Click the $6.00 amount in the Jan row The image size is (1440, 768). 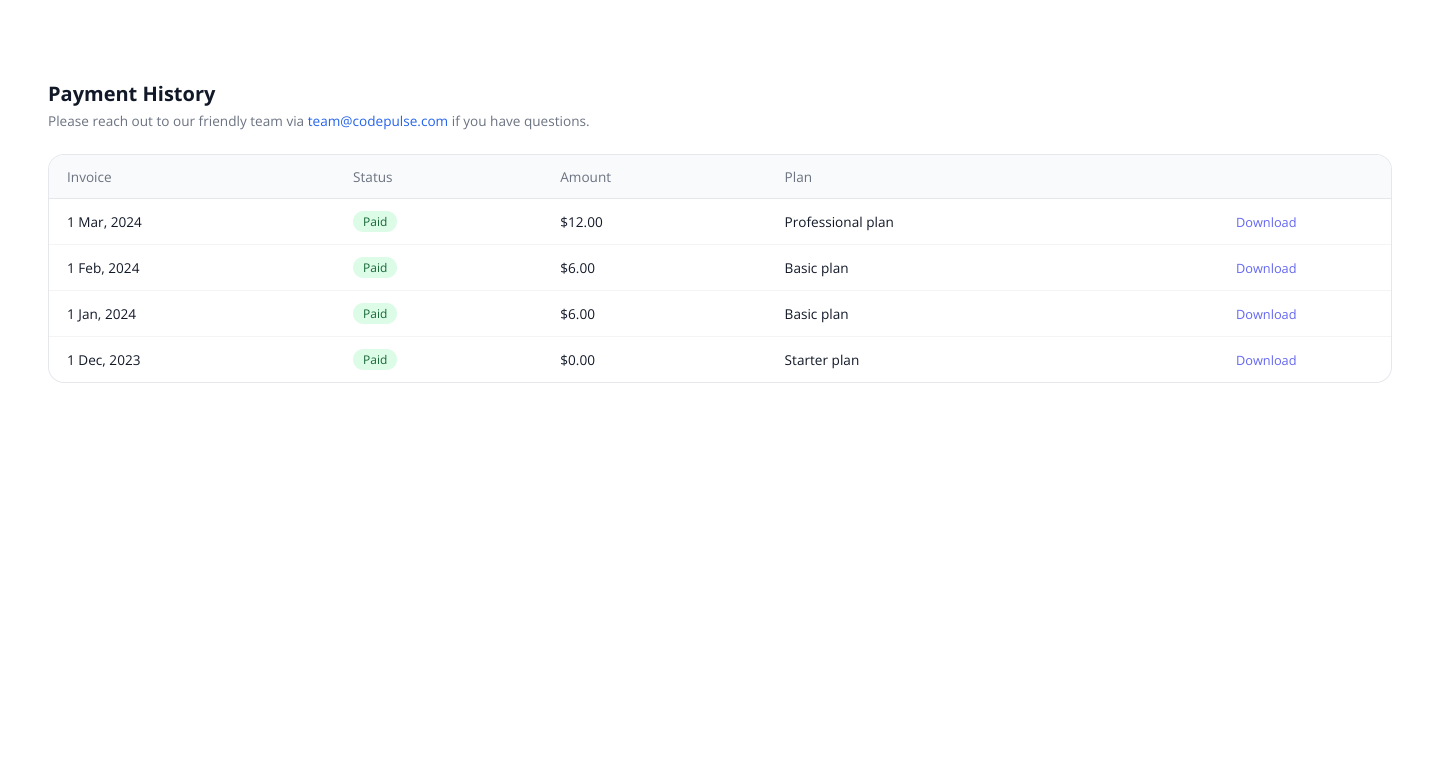click(577, 314)
